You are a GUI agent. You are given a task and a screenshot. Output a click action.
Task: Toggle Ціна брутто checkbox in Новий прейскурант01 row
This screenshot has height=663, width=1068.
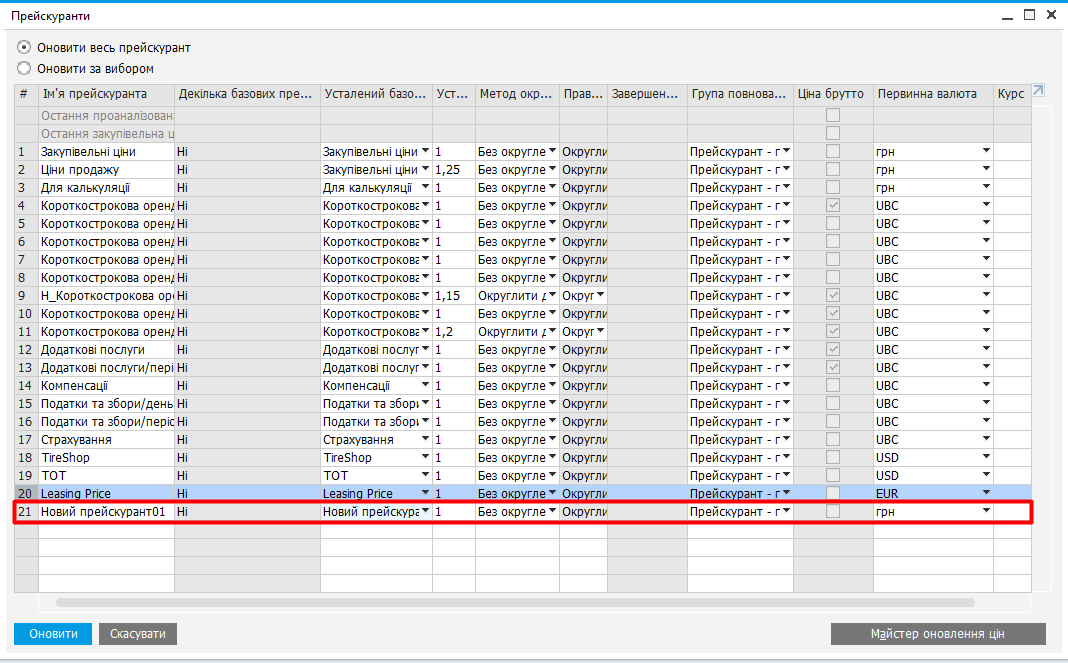[x=832, y=511]
